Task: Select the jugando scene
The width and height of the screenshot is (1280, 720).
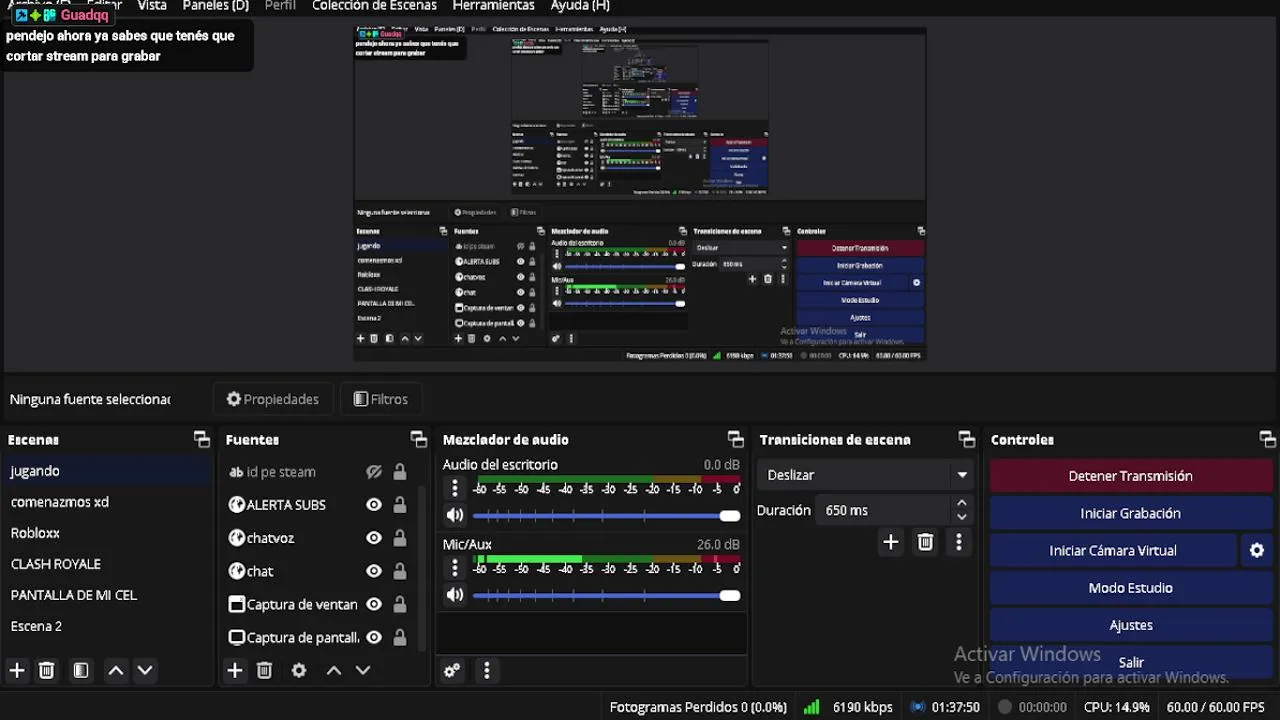Action: click(x=105, y=471)
